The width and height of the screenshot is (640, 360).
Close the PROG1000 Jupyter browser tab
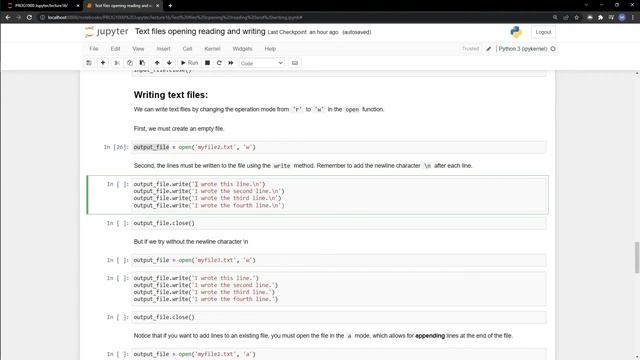(78, 6)
